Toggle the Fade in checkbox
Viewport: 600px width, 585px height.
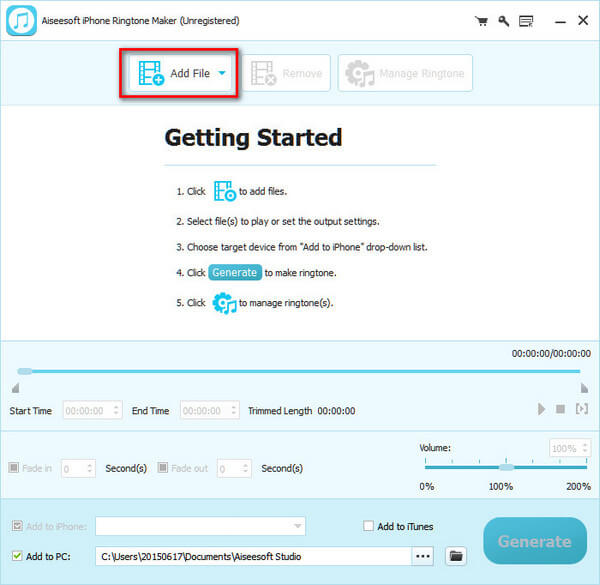click(x=14, y=468)
